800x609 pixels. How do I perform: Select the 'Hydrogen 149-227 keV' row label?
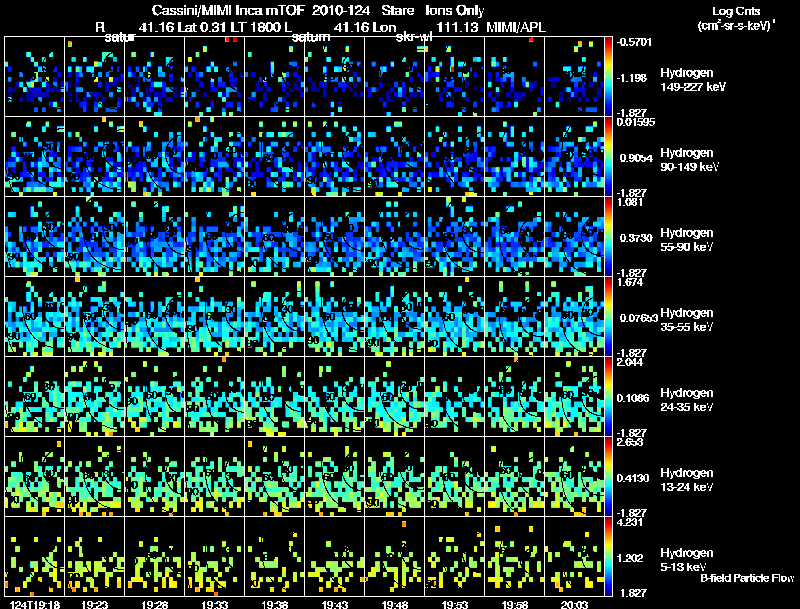692,80
